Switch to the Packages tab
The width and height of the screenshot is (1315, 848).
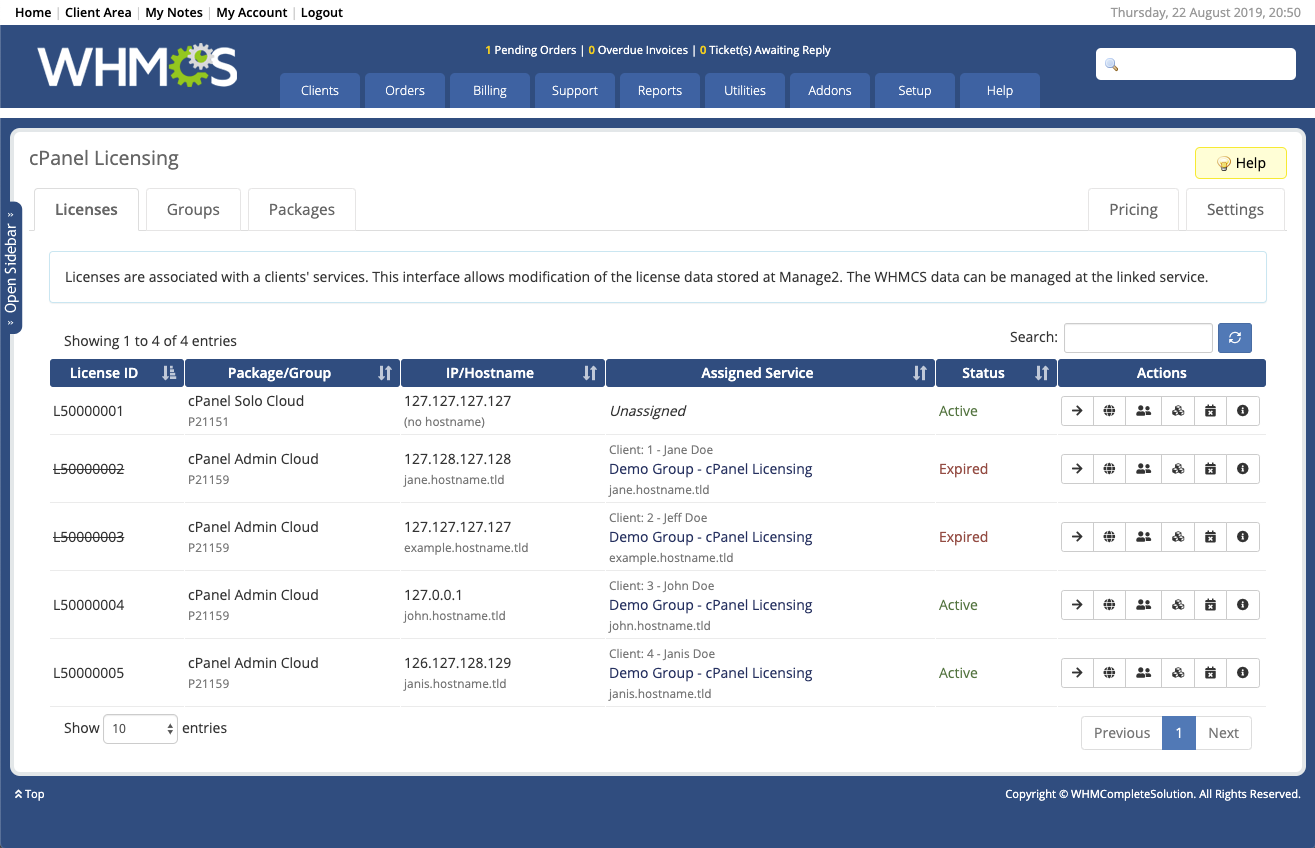[x=302, y=209]
